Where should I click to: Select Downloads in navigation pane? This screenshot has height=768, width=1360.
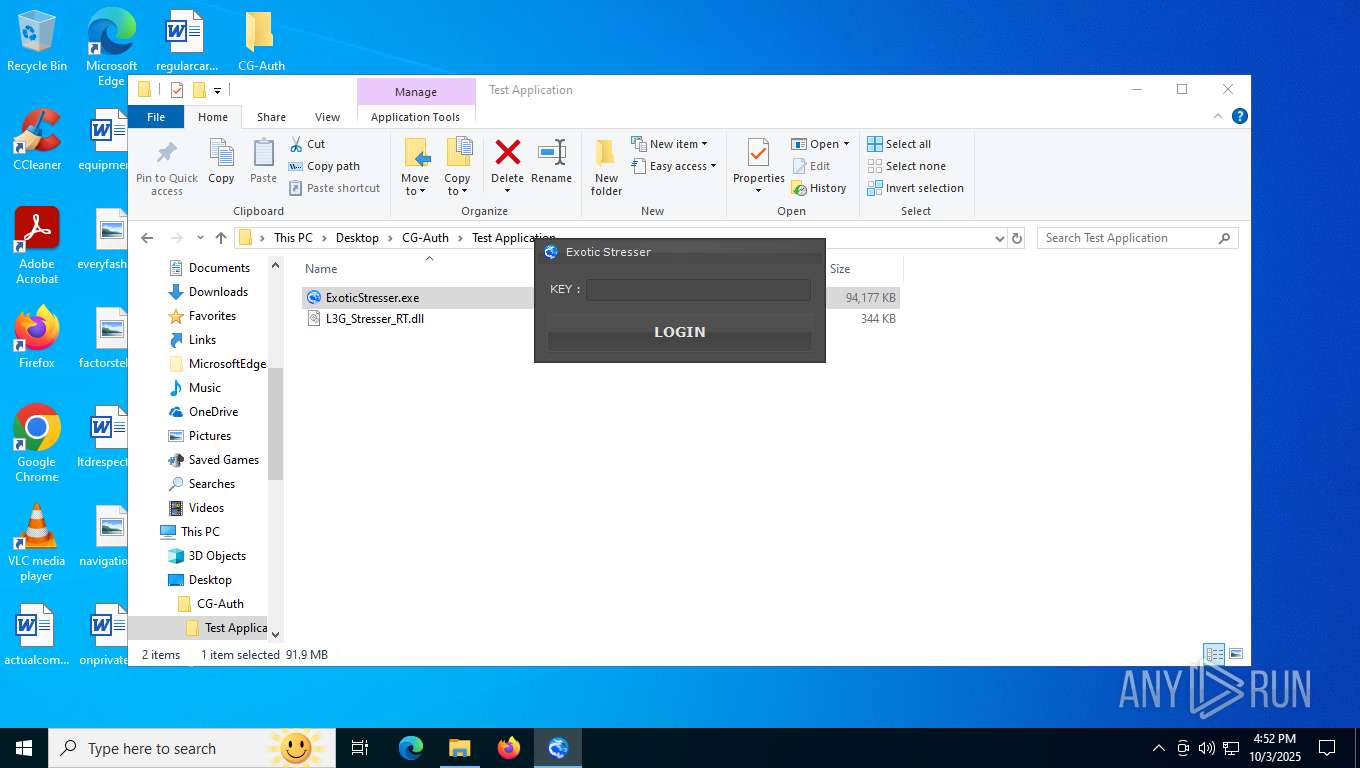(x=218, y=292)
